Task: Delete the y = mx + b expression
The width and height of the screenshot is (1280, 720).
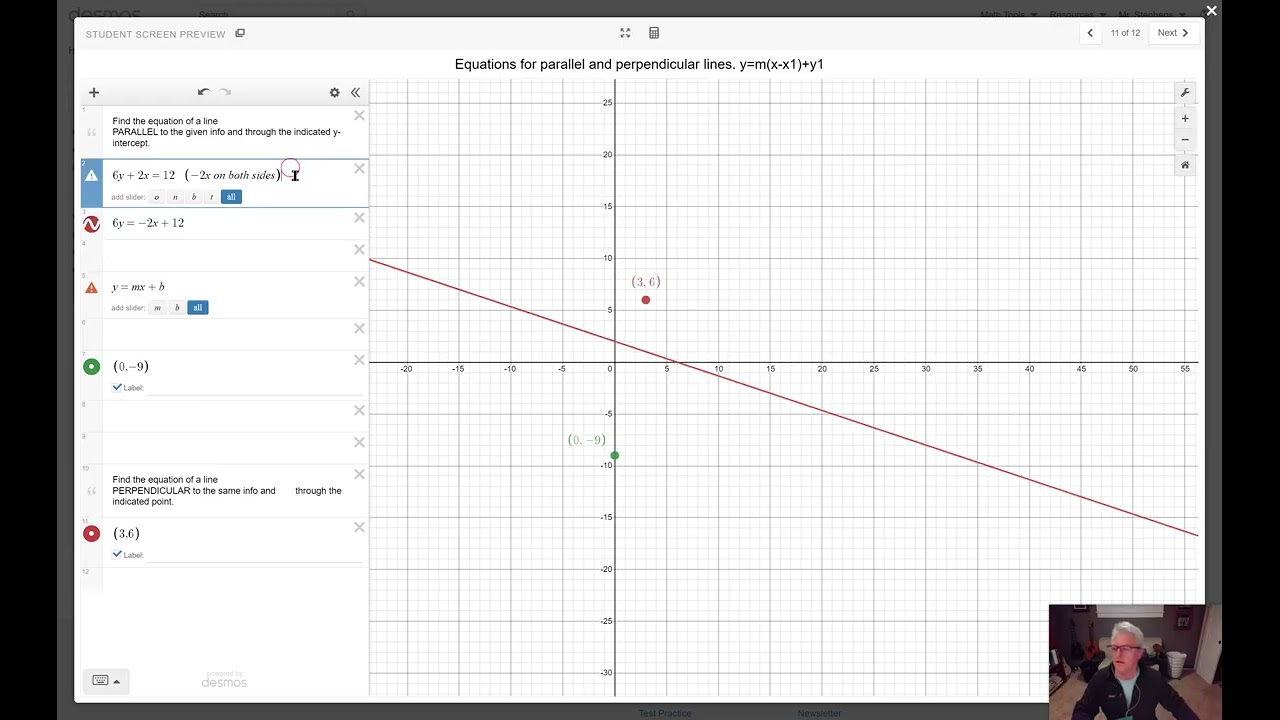Action: [359, 282]
